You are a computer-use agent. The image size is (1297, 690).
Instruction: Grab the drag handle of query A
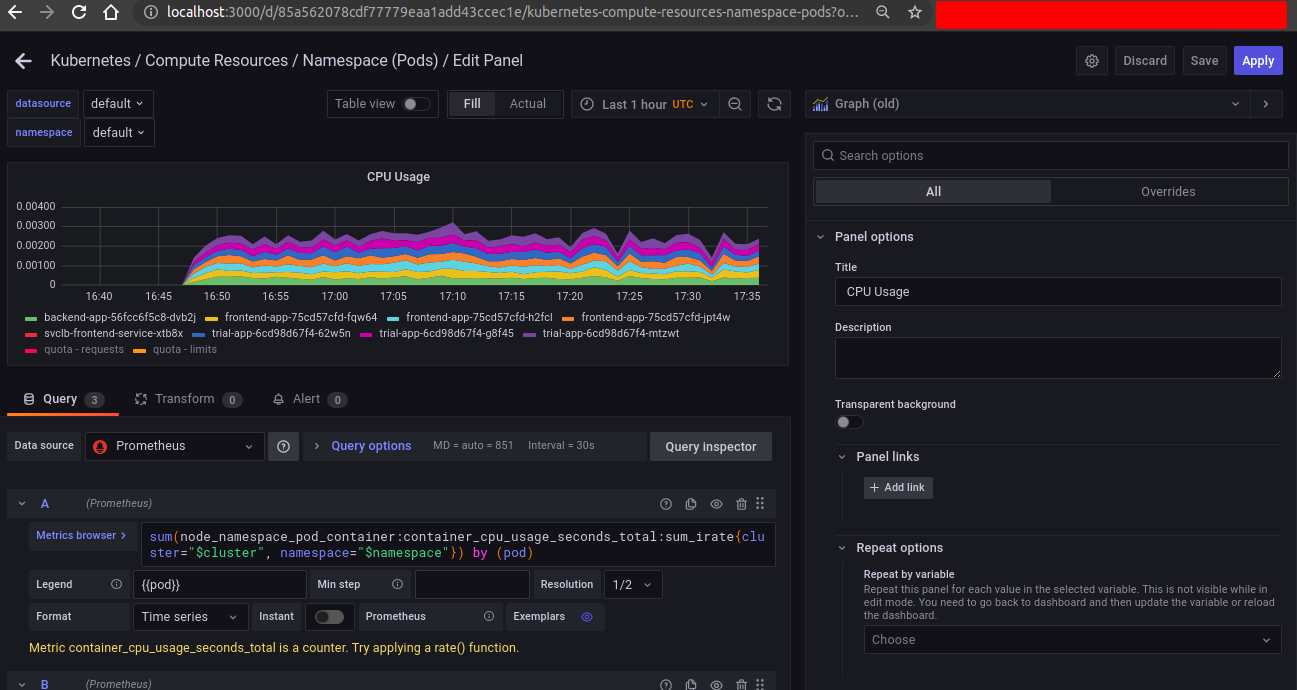pos(760,504)
